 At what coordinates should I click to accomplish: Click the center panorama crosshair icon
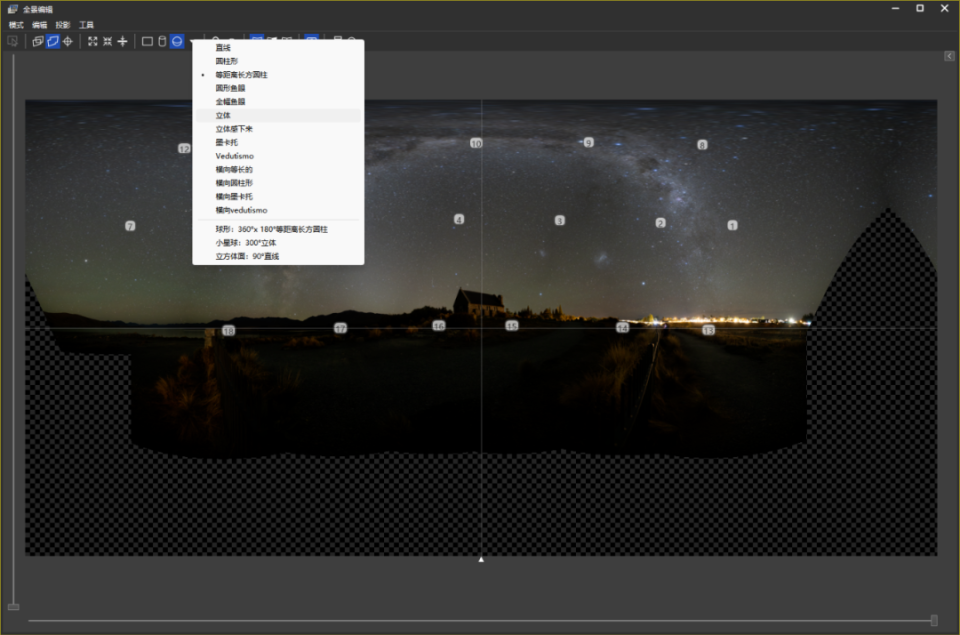[x=68, y=41]
